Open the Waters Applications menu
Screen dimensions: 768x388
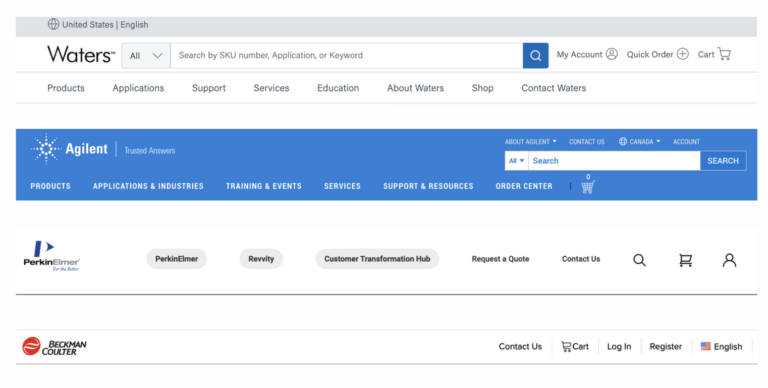[x=138, y=88]
